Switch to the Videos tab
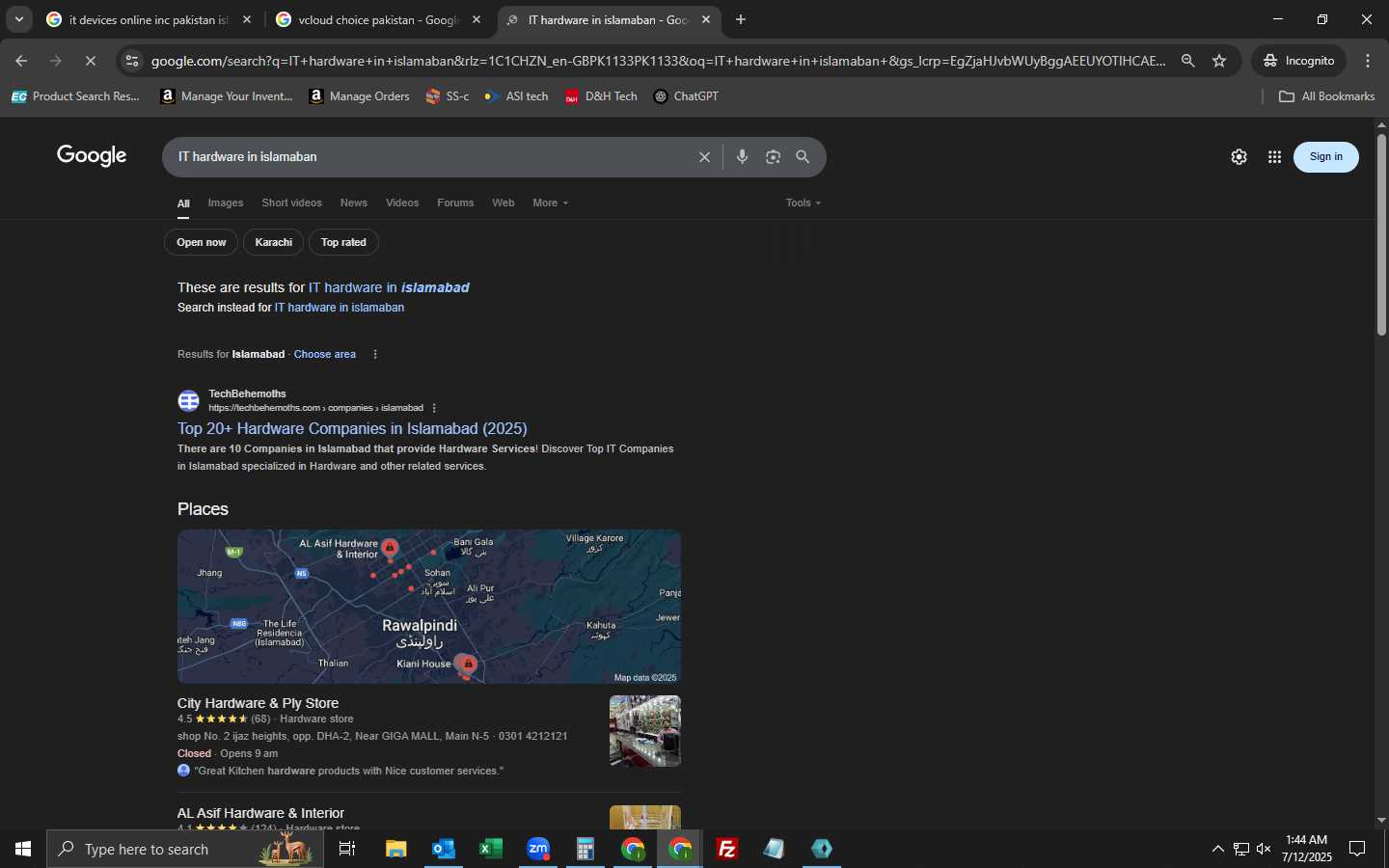 coord(402,203)
